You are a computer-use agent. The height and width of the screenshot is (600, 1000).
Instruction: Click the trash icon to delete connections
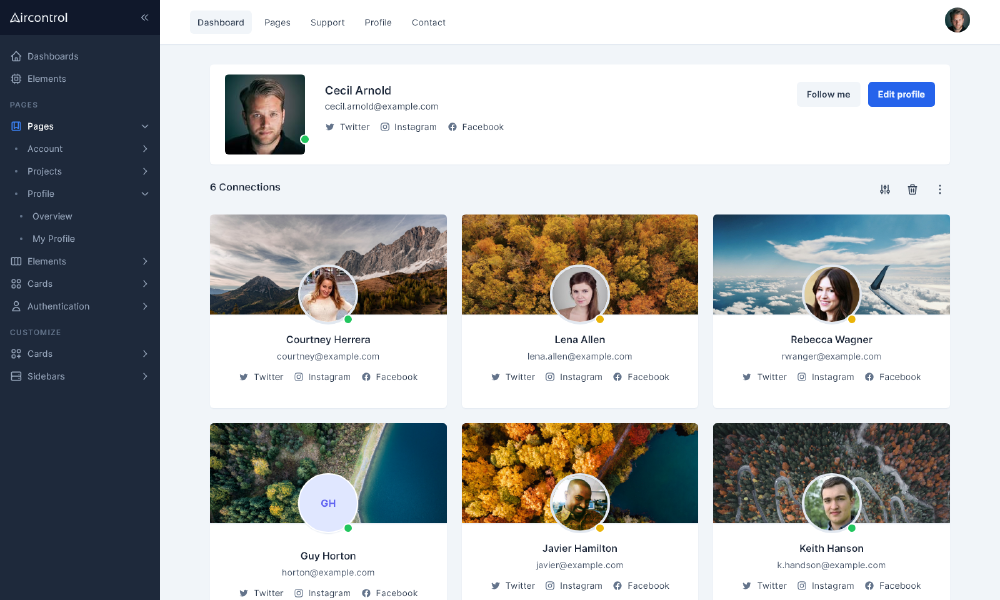point(912,189)
